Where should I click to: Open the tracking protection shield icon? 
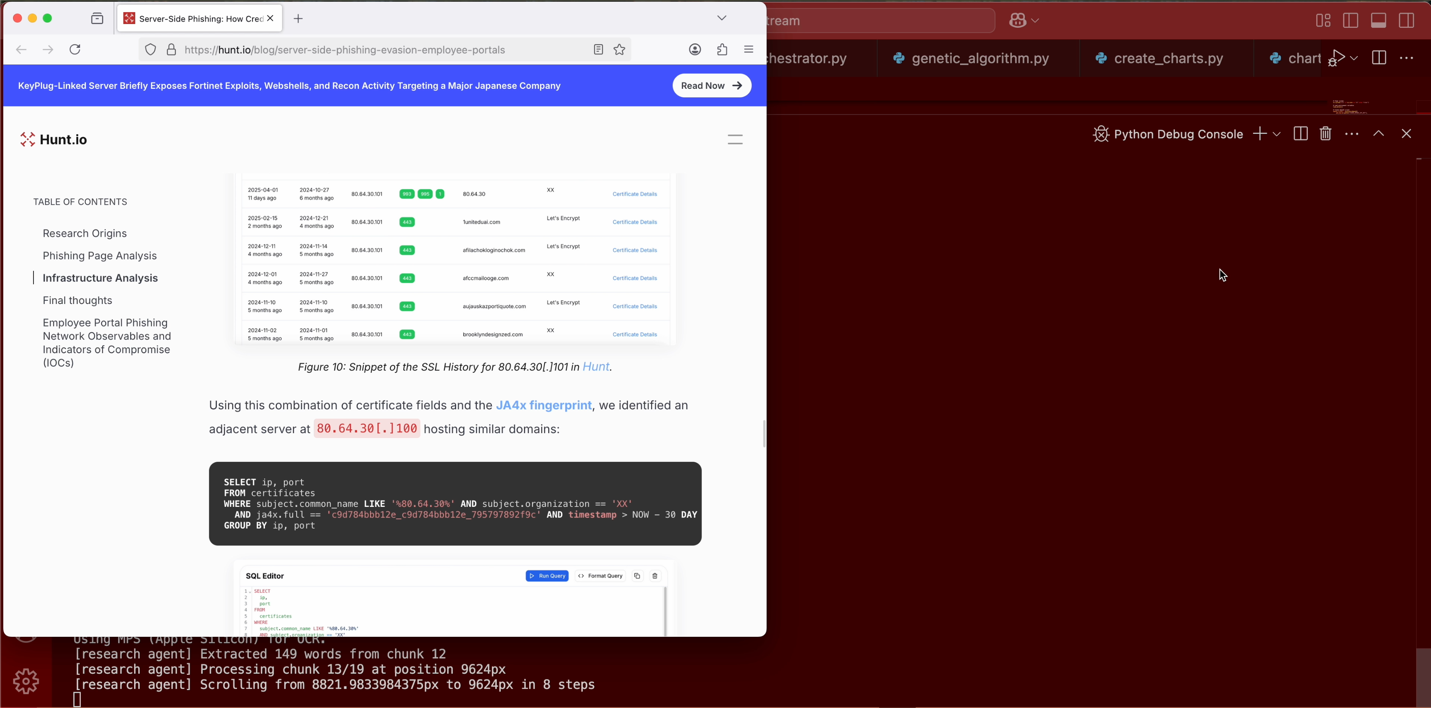point(150,50)
